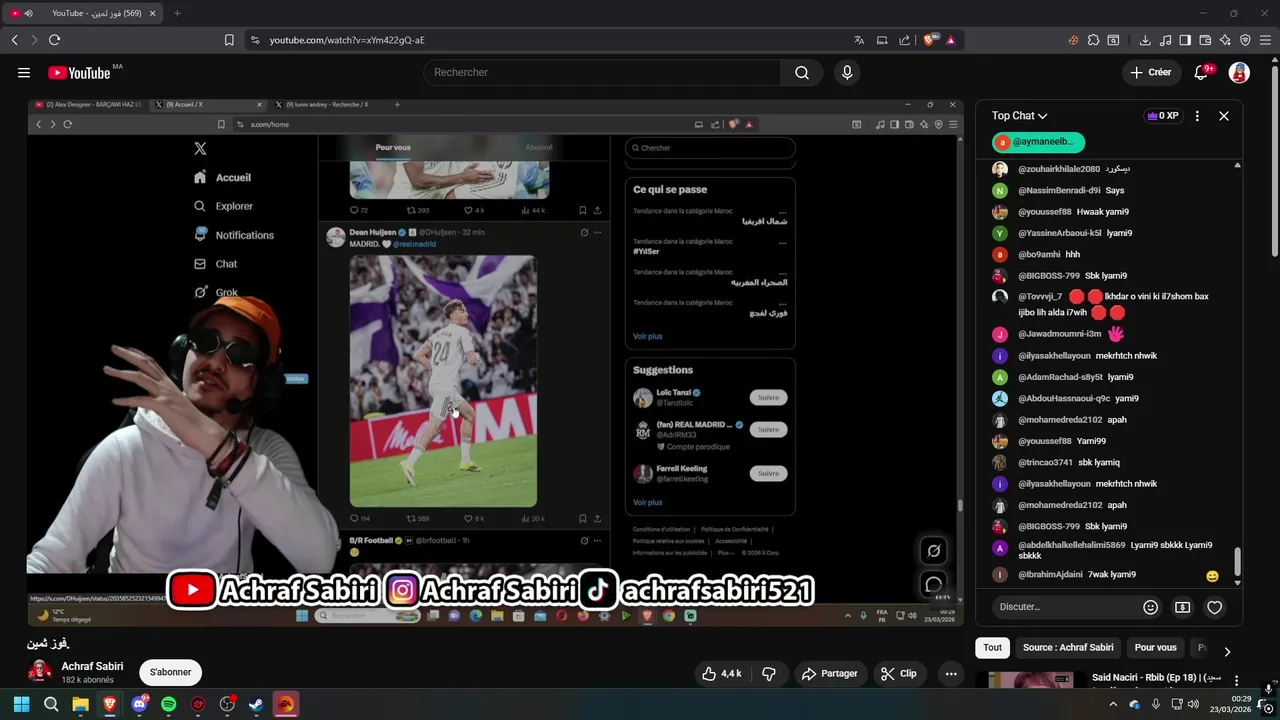
Task: Subscribe with the S'abonner button
Action: [x=170, y=672]
